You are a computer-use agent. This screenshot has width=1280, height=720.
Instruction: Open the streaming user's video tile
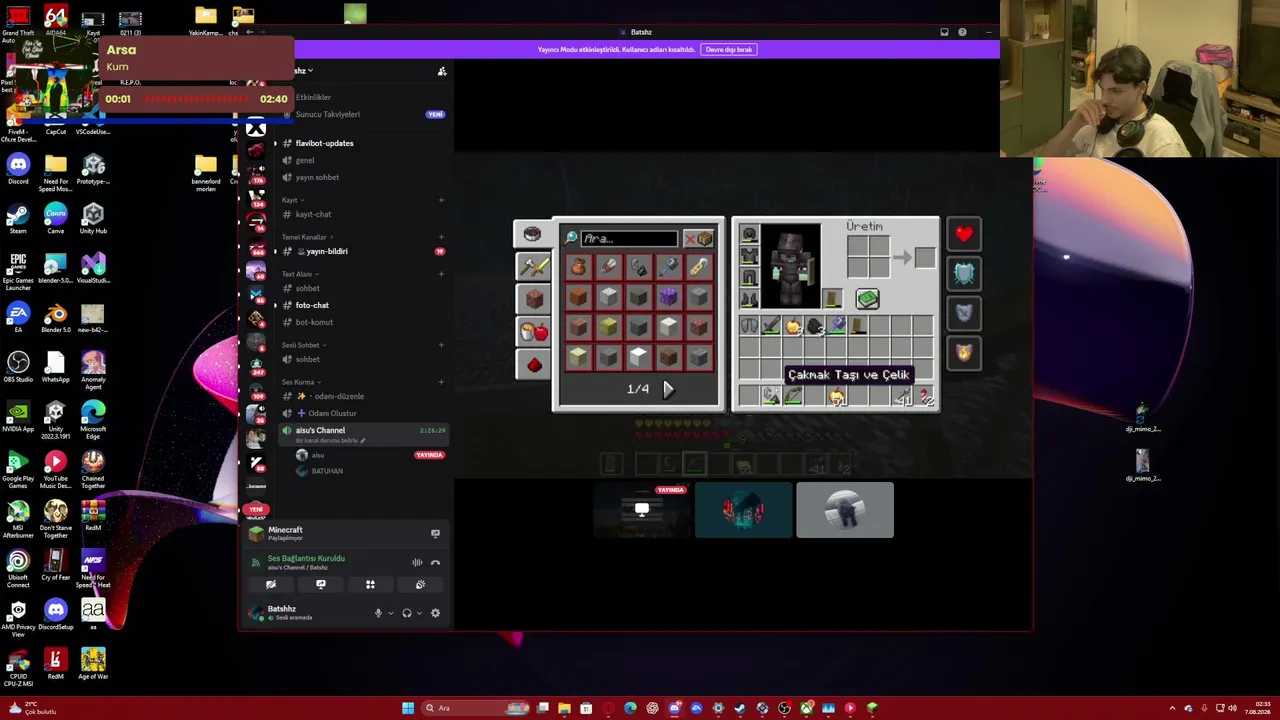(x=642, y=510)
